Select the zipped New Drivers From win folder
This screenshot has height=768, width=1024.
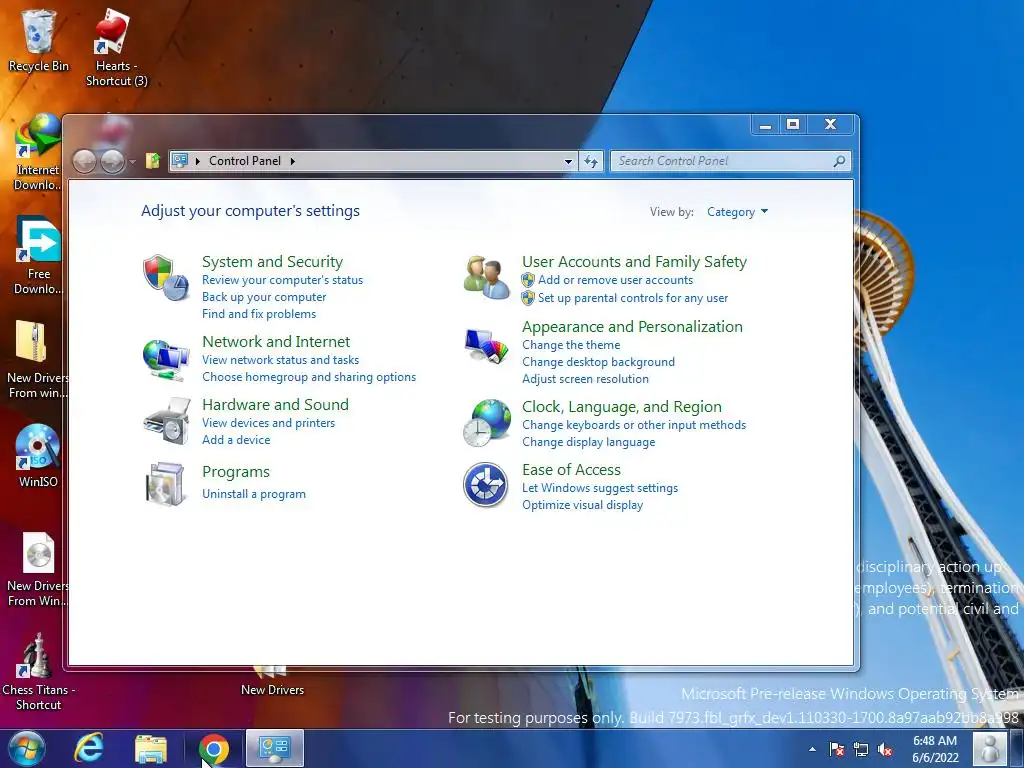[37, 359]
